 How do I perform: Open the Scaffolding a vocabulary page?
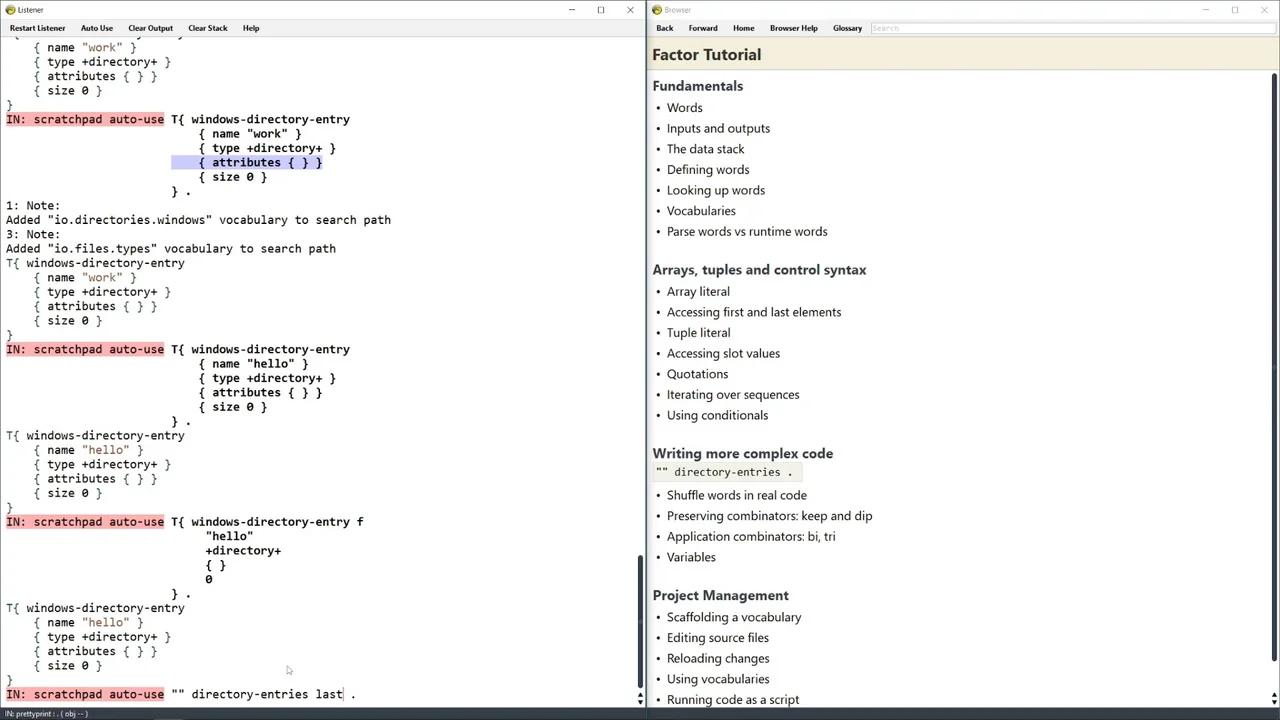pos(734,616)
